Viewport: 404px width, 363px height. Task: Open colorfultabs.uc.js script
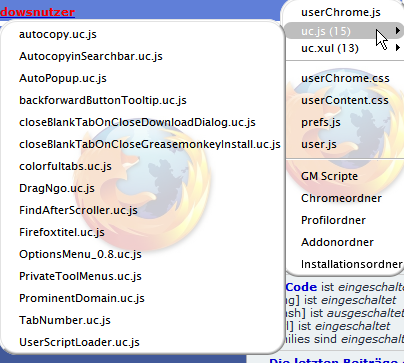(65, 166)
